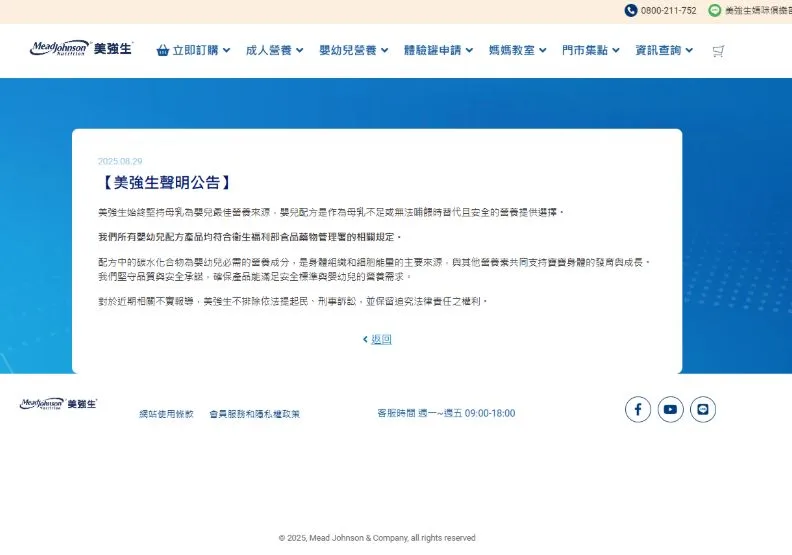Expand the 資訊查詢 dropdown arrow

689,50
